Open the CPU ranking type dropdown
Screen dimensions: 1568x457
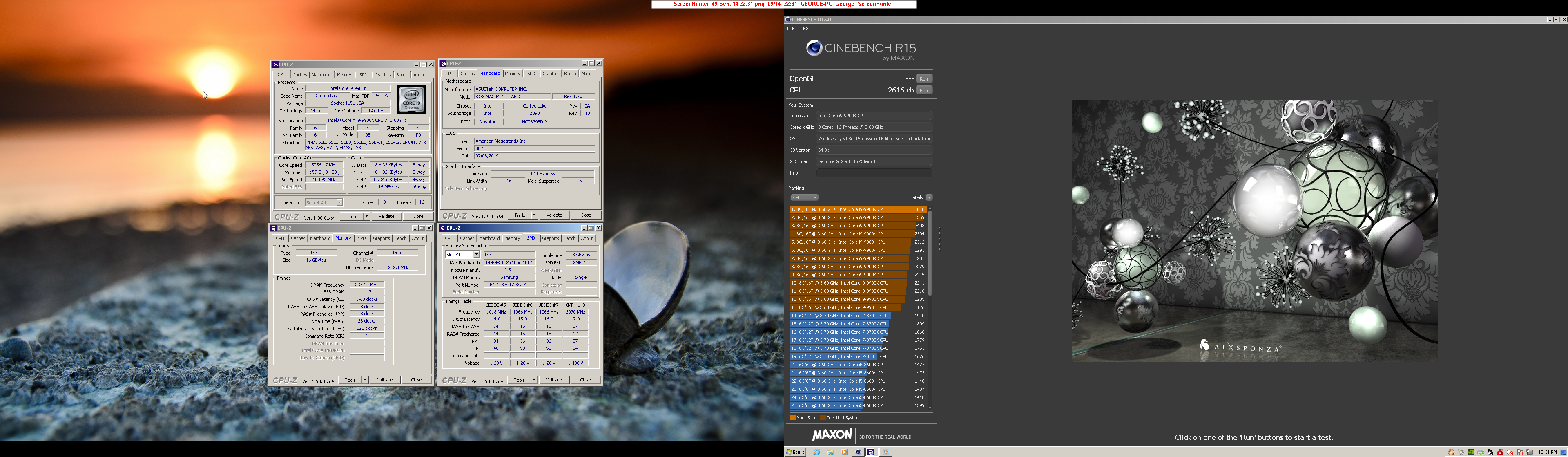(x=804, y=197)
